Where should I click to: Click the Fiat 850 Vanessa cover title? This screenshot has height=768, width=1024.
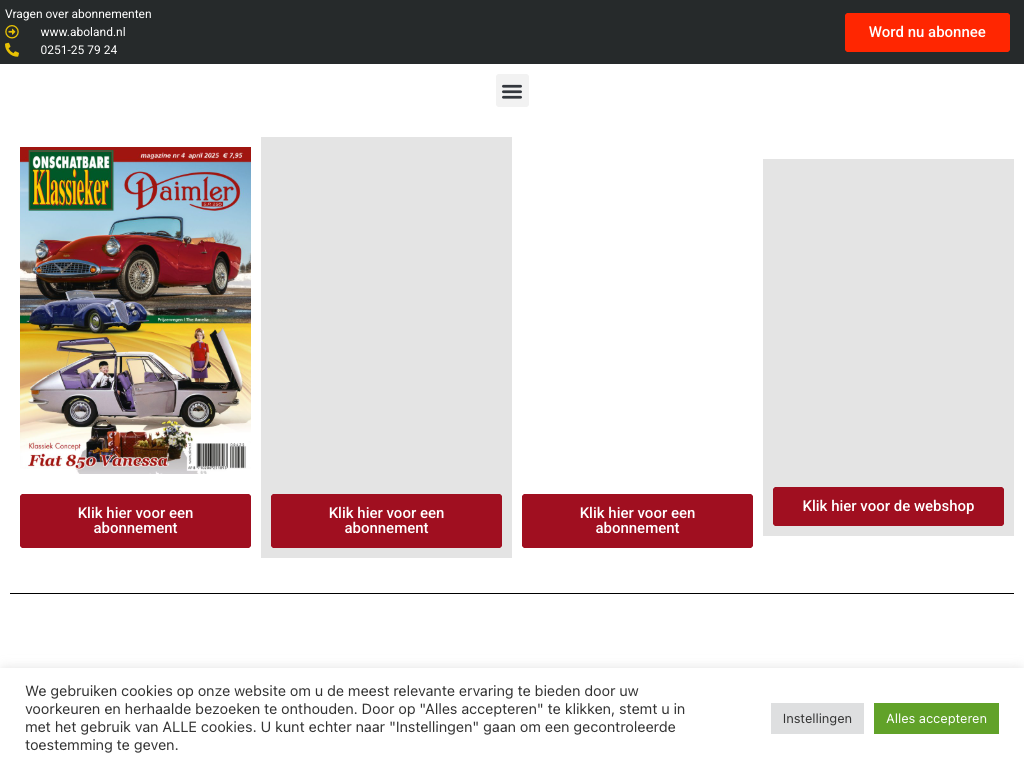[98, 461]
